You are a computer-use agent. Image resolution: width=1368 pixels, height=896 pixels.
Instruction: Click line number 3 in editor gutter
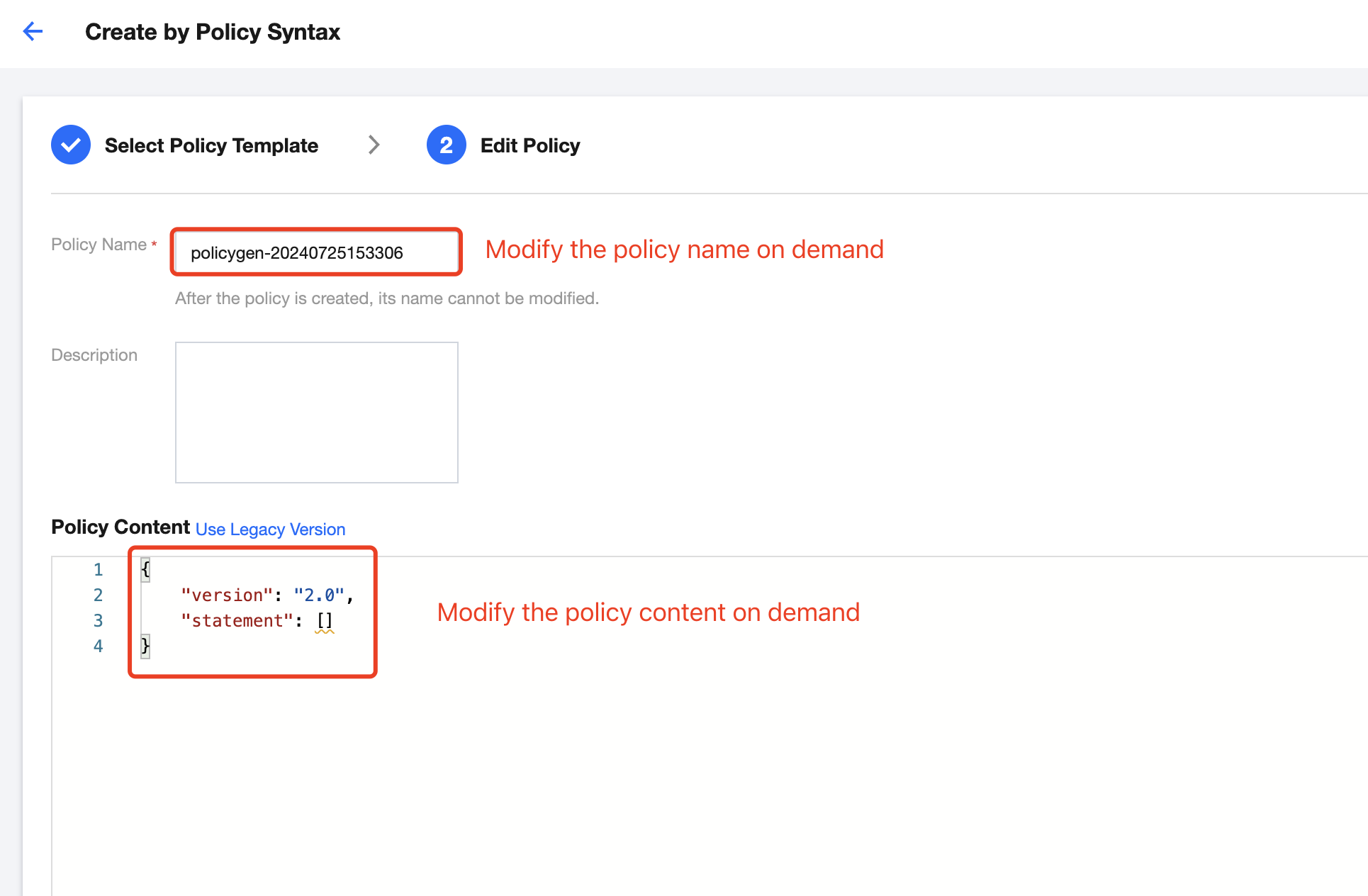(x=98, y=621)
